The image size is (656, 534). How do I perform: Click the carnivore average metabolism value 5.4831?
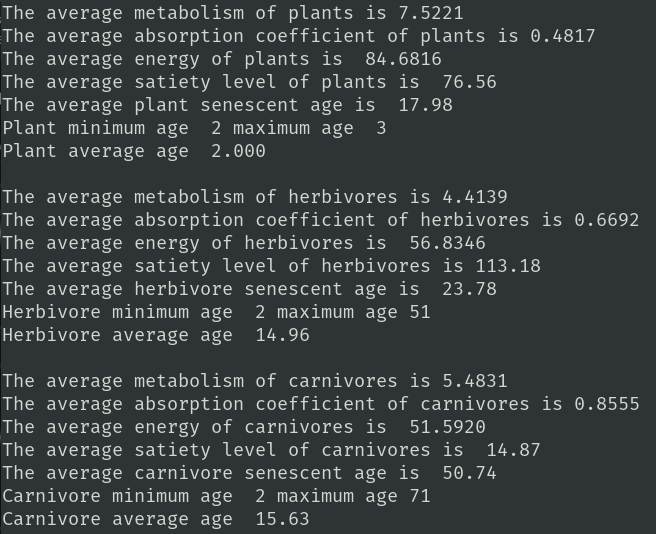[x=474, y=381]
